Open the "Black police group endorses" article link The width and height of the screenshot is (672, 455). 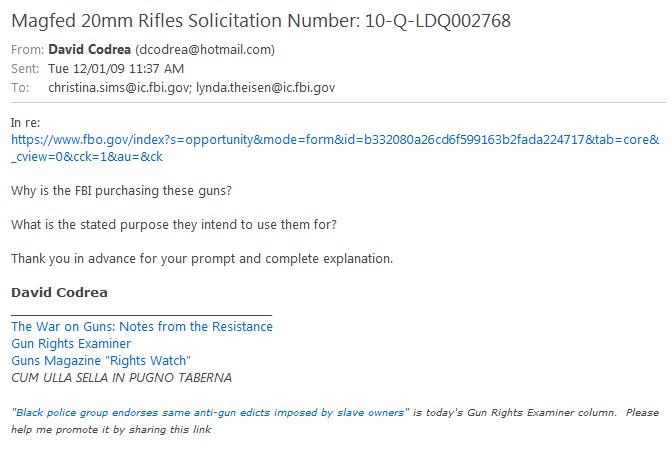point(210,412)
